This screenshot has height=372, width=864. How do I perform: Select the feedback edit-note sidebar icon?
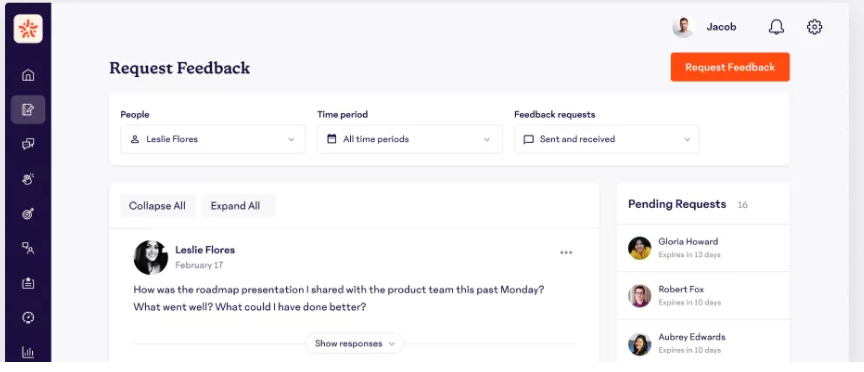pos(28,109)
